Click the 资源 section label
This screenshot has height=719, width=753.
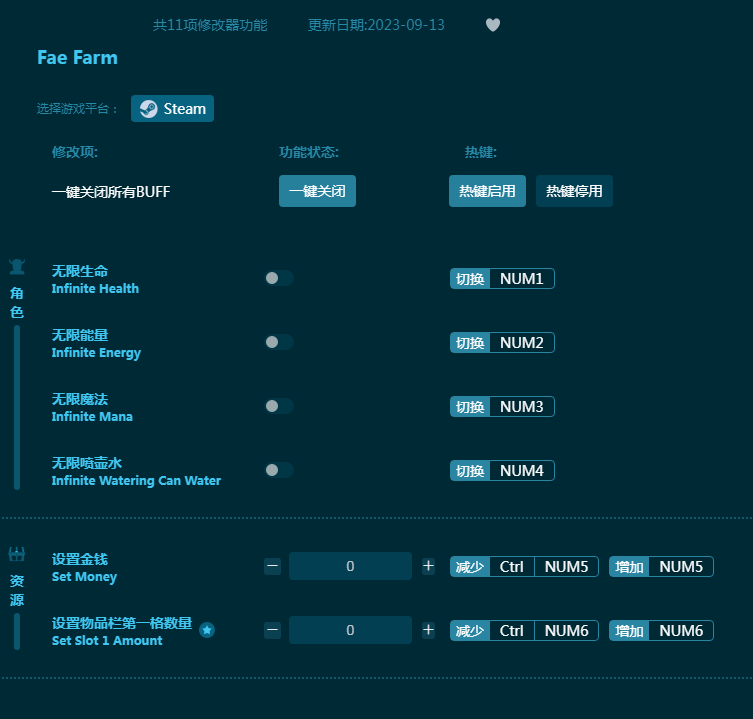point(17,590)
